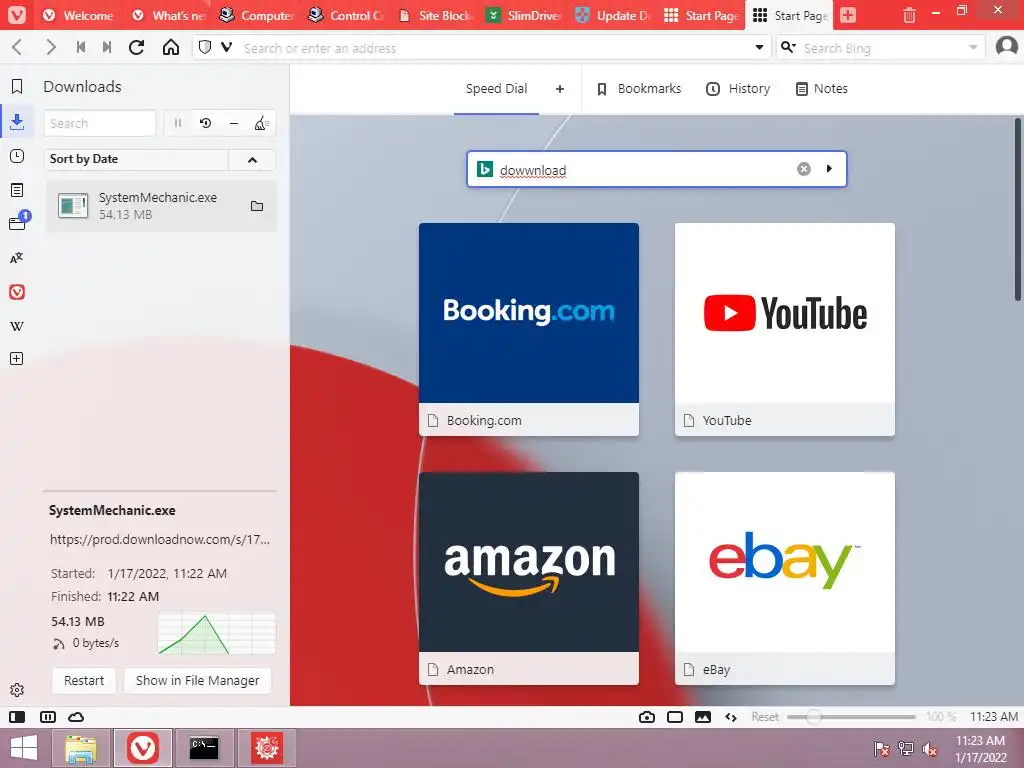Toggle images and animations setting
Viewport: 1024px width, 768px height.
[x=703, y=717]
